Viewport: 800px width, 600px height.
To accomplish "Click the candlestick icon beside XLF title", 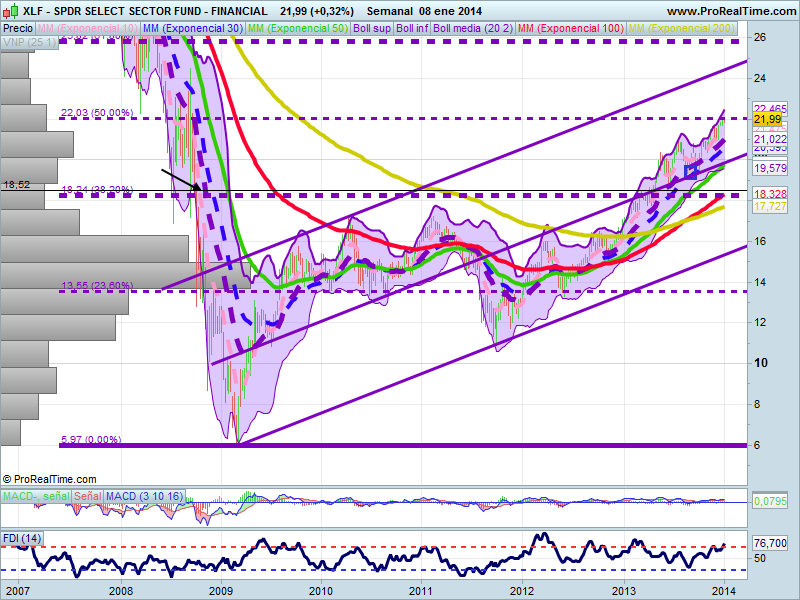I will [x=11, y=10].
